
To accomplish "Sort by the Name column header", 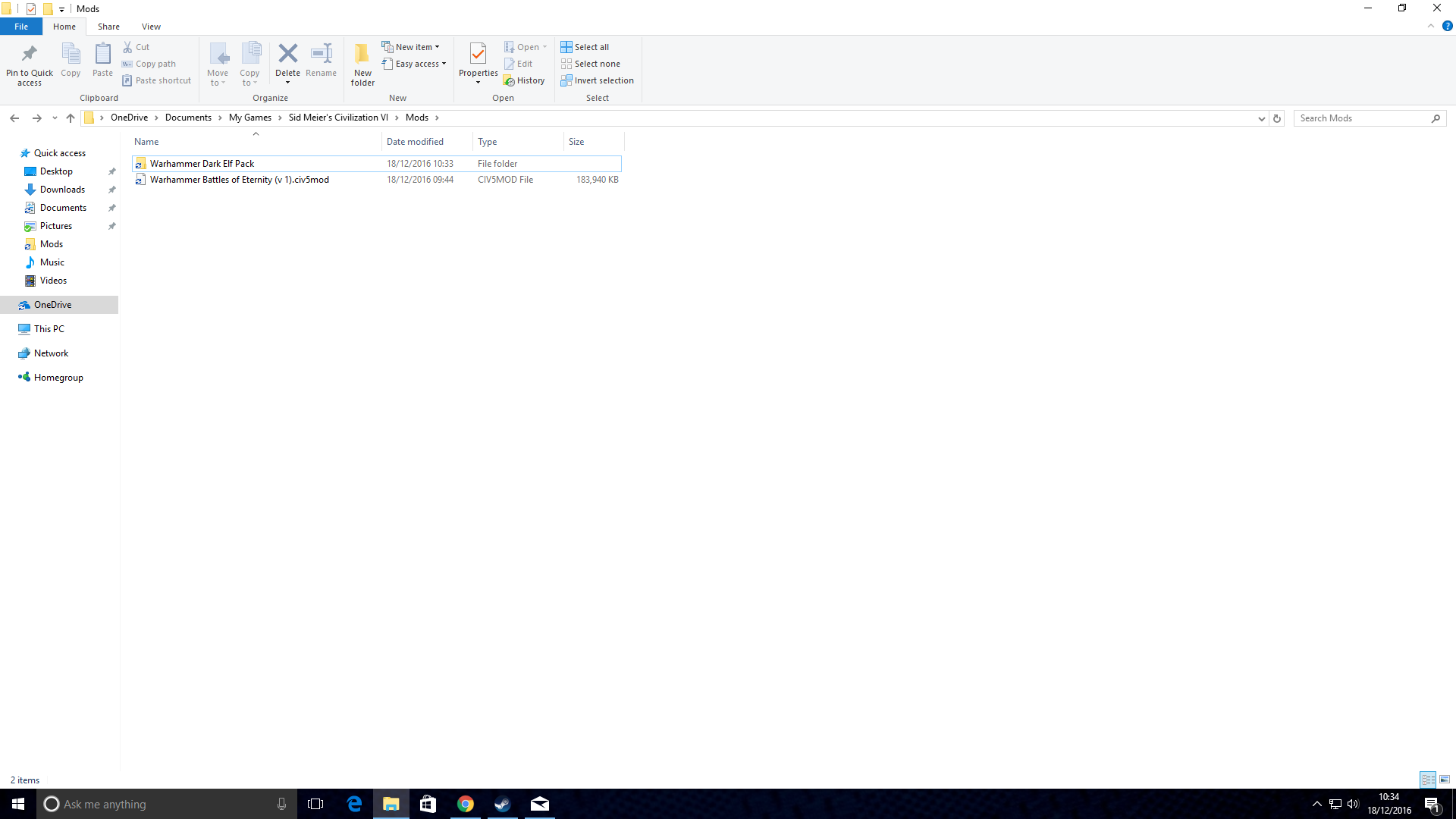I will [x=256, y=142].
